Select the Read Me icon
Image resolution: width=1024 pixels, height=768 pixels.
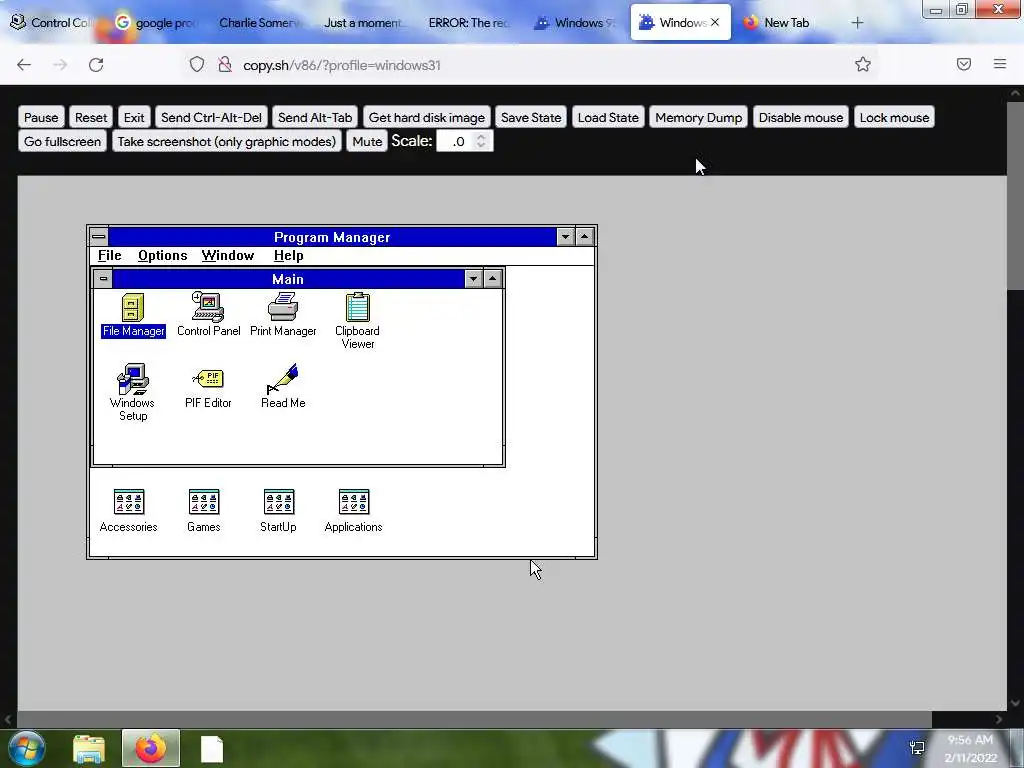click(283, 387)
